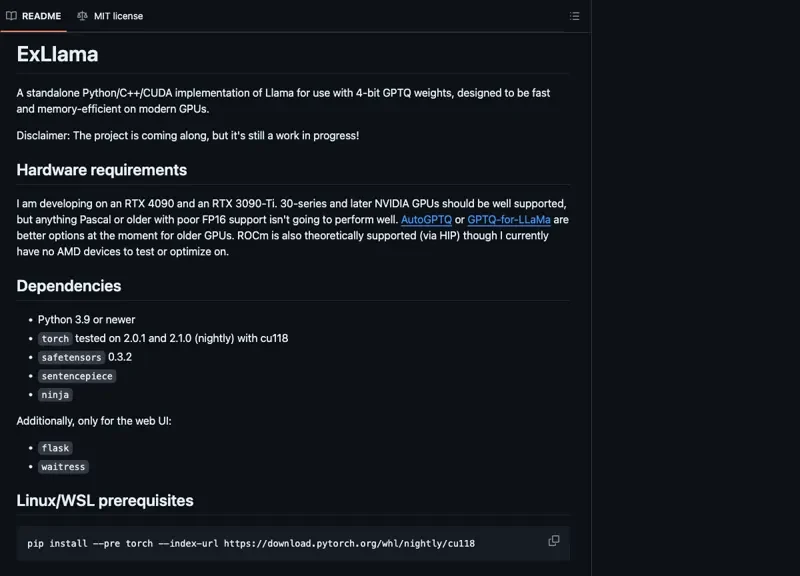Click the Disclaimer paragraph text

187,135
